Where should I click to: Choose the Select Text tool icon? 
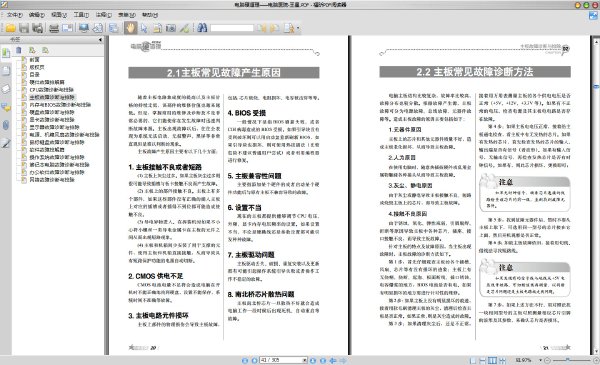point(157,28)
